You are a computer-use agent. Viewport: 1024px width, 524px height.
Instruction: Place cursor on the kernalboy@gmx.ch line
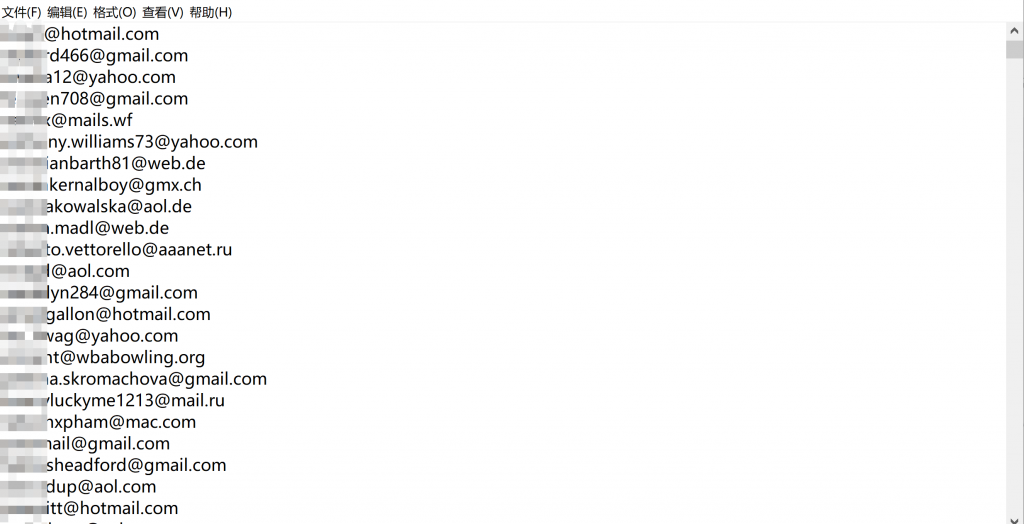click(x=101, y=185)
